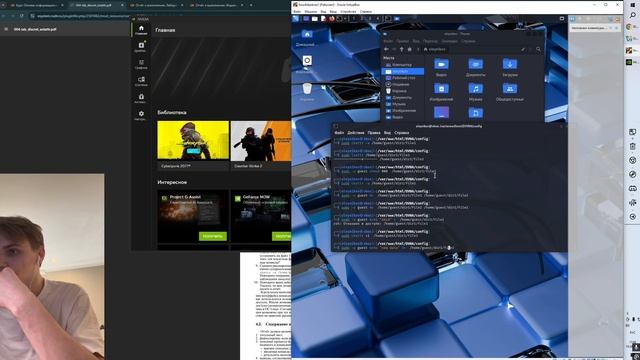Launch Firefox from the Kali top panel
This screenshot has height=360, width=640.
[x=331, y=19]
